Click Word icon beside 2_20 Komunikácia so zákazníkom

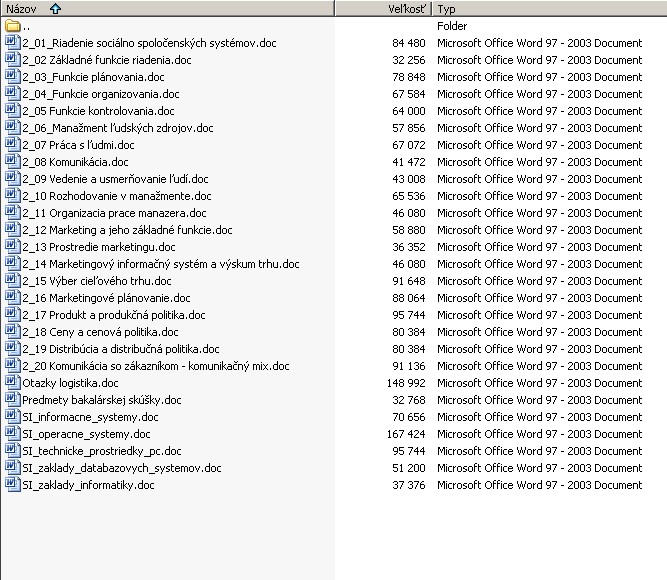(13, 366)
